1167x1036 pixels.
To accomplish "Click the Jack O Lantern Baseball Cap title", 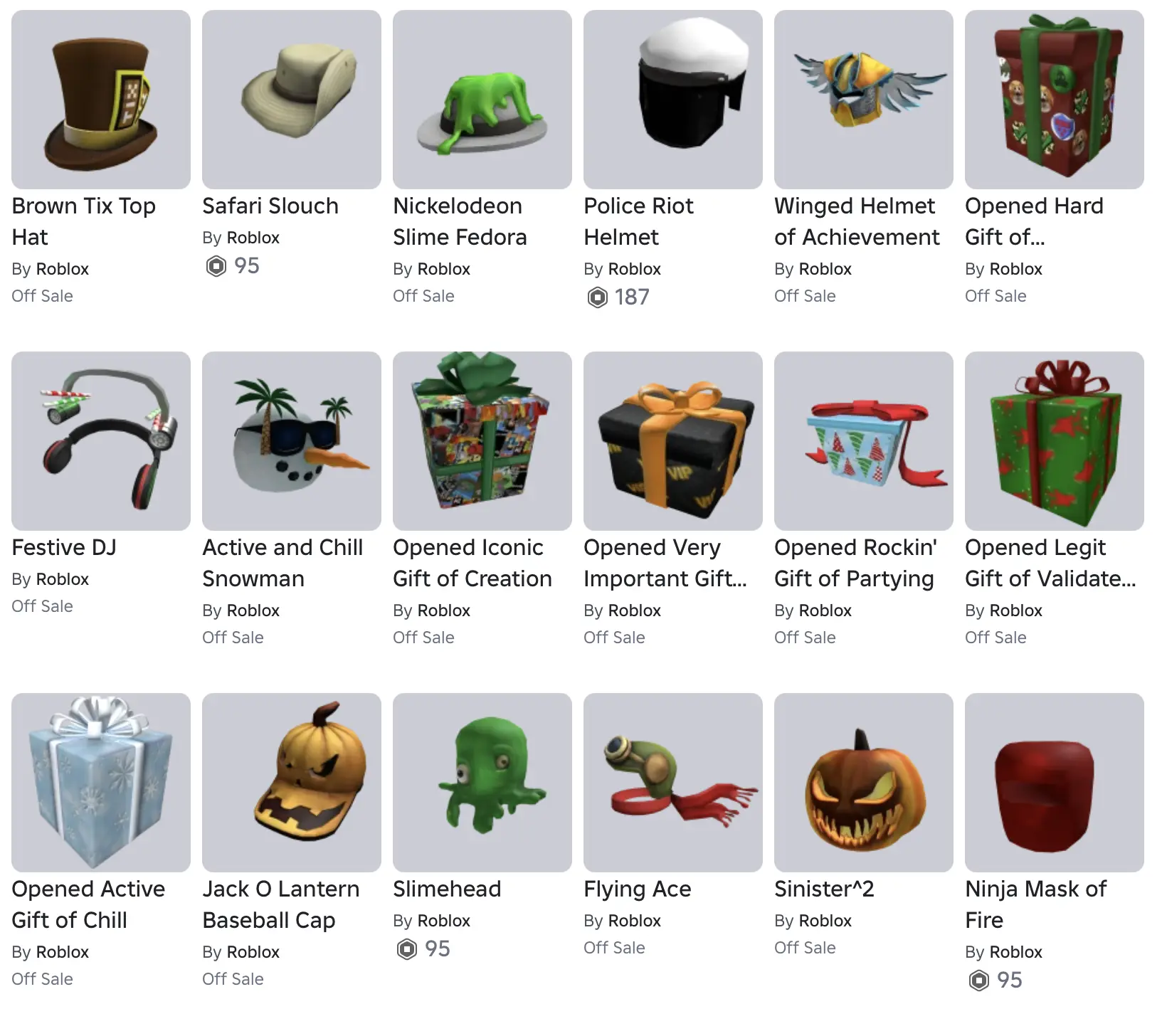I will point(281,904).
